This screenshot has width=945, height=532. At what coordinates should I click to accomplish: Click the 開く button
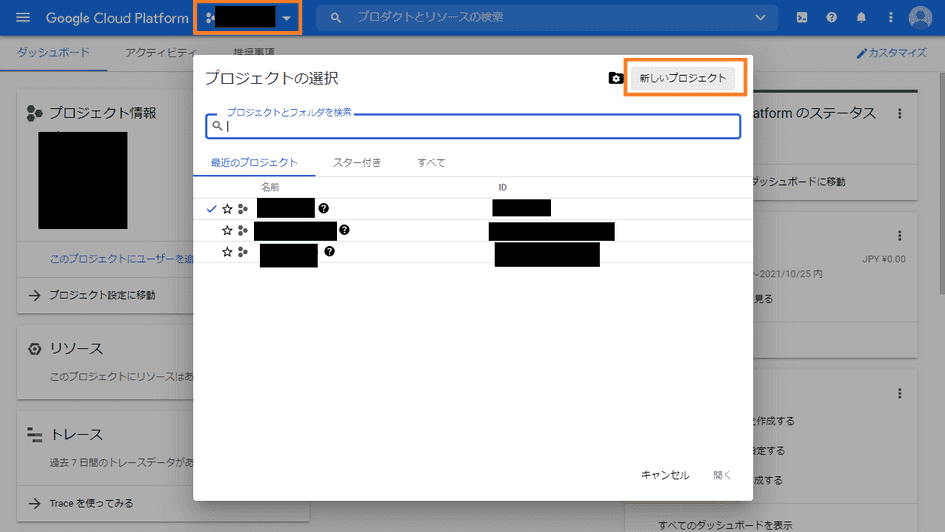pyautogui.click(x=722, y=475)
